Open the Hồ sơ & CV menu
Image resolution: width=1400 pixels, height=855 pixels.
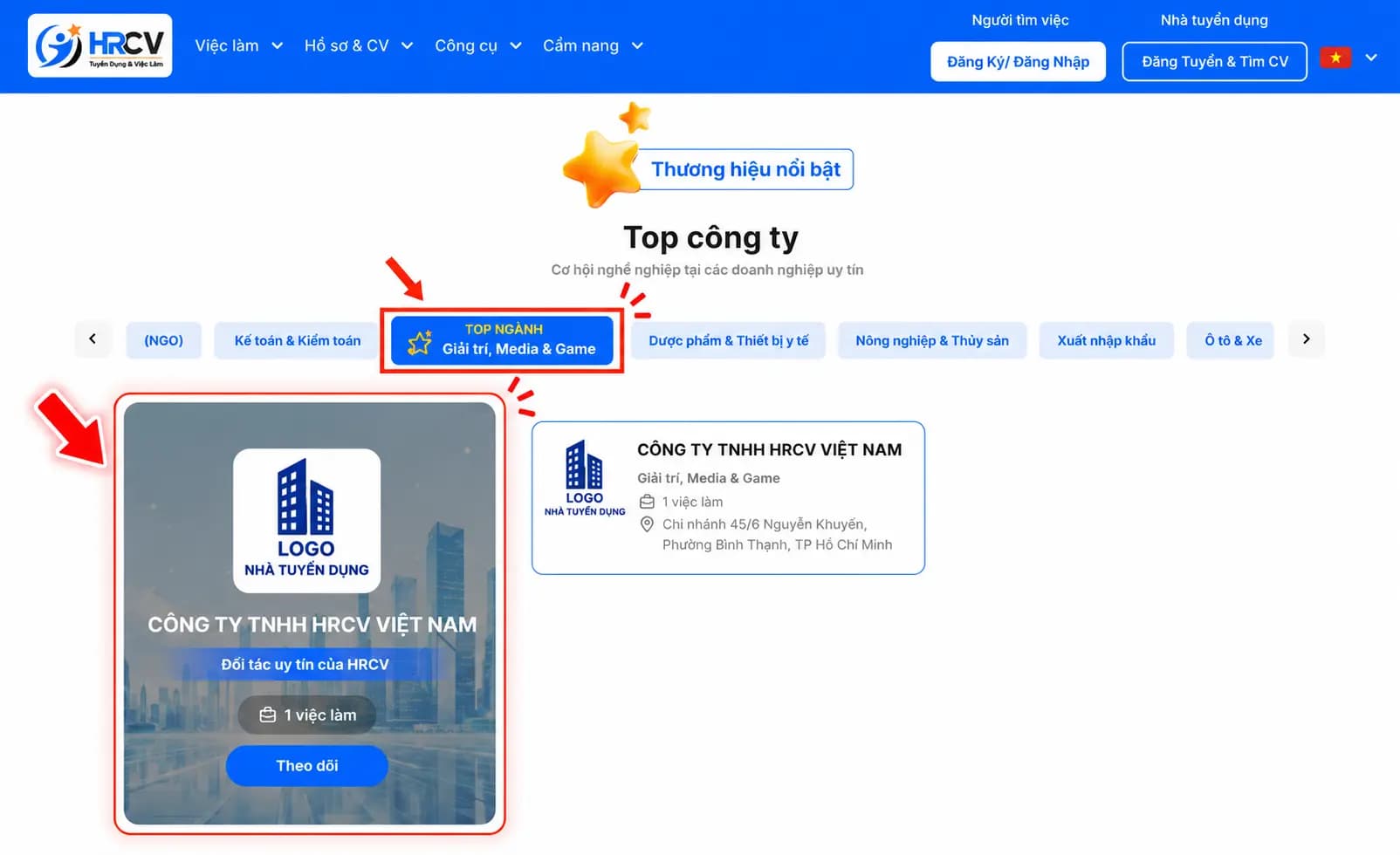tap(347, 45)
